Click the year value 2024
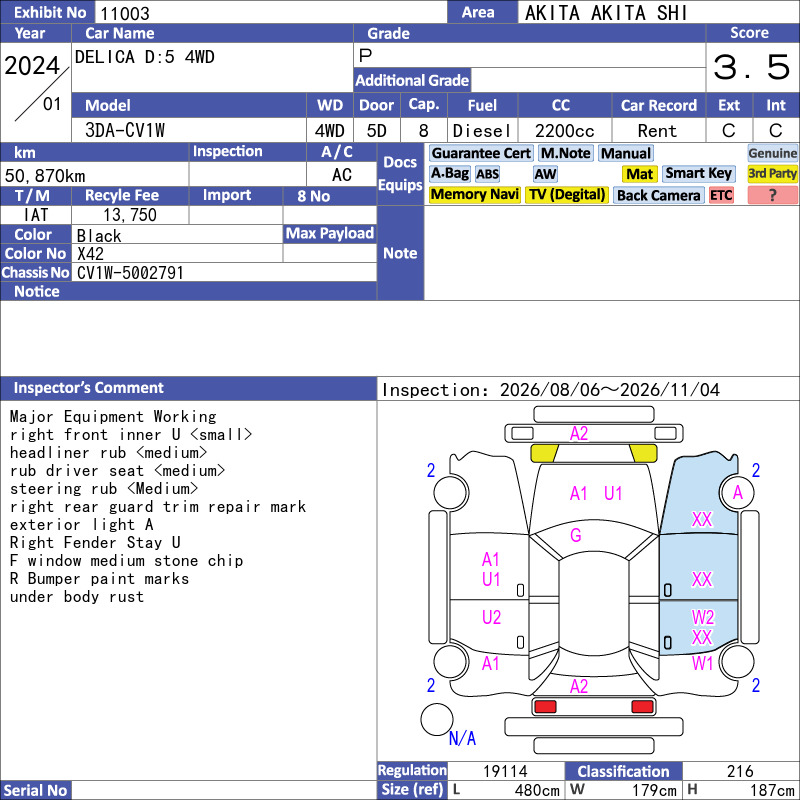 point(32,66)
